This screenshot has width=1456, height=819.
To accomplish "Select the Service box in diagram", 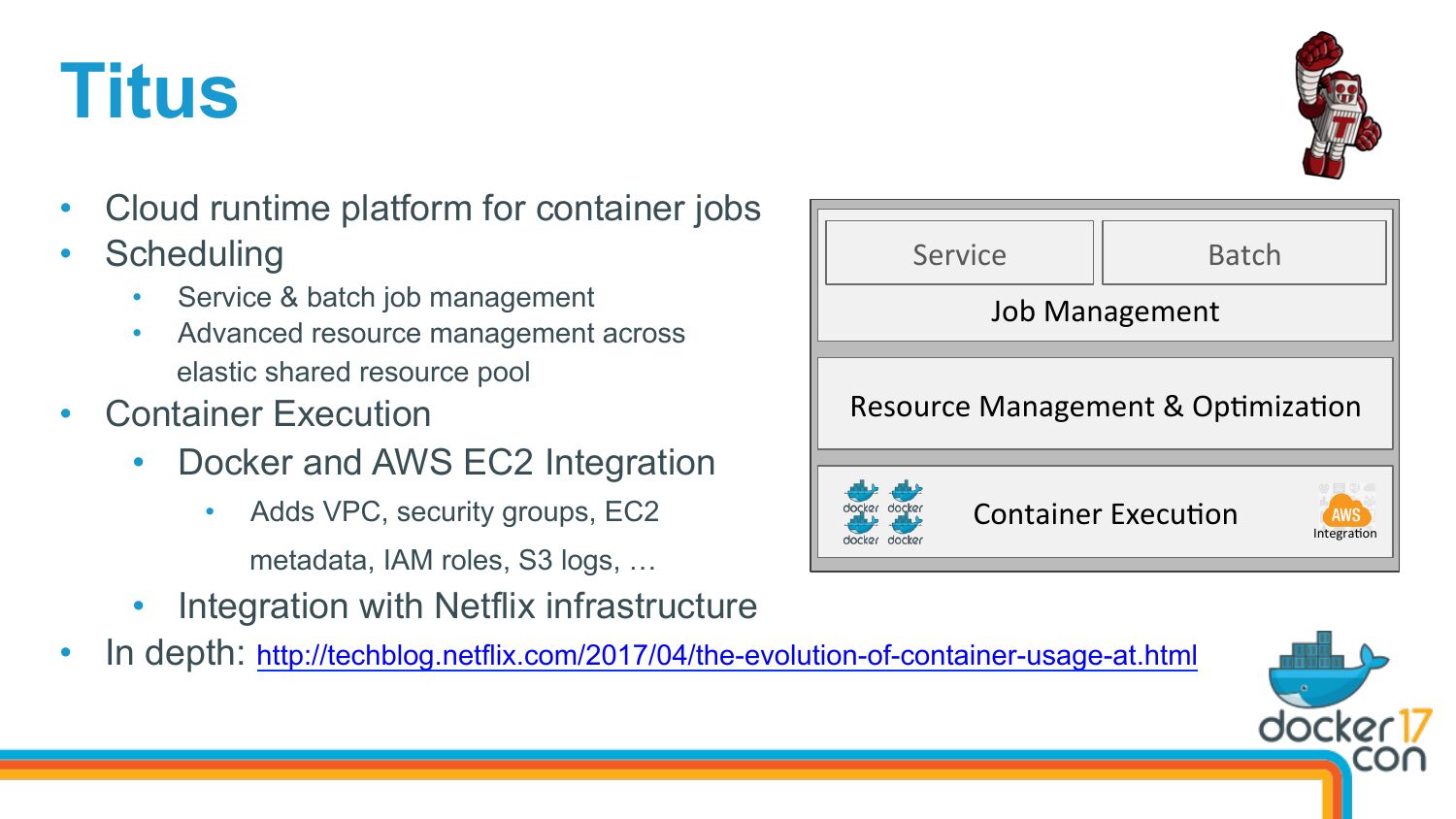I will tap(959, 253).
